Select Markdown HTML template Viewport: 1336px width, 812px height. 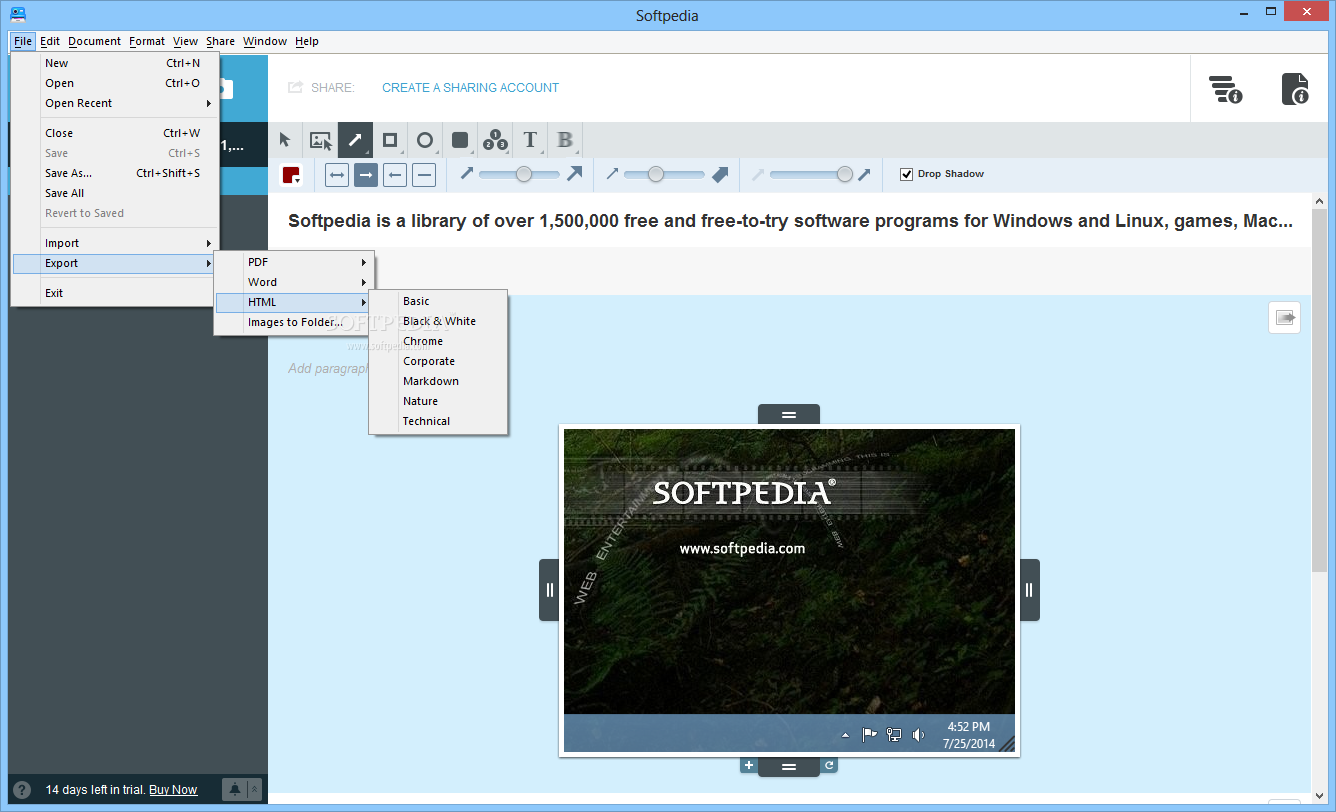(438, 381)
